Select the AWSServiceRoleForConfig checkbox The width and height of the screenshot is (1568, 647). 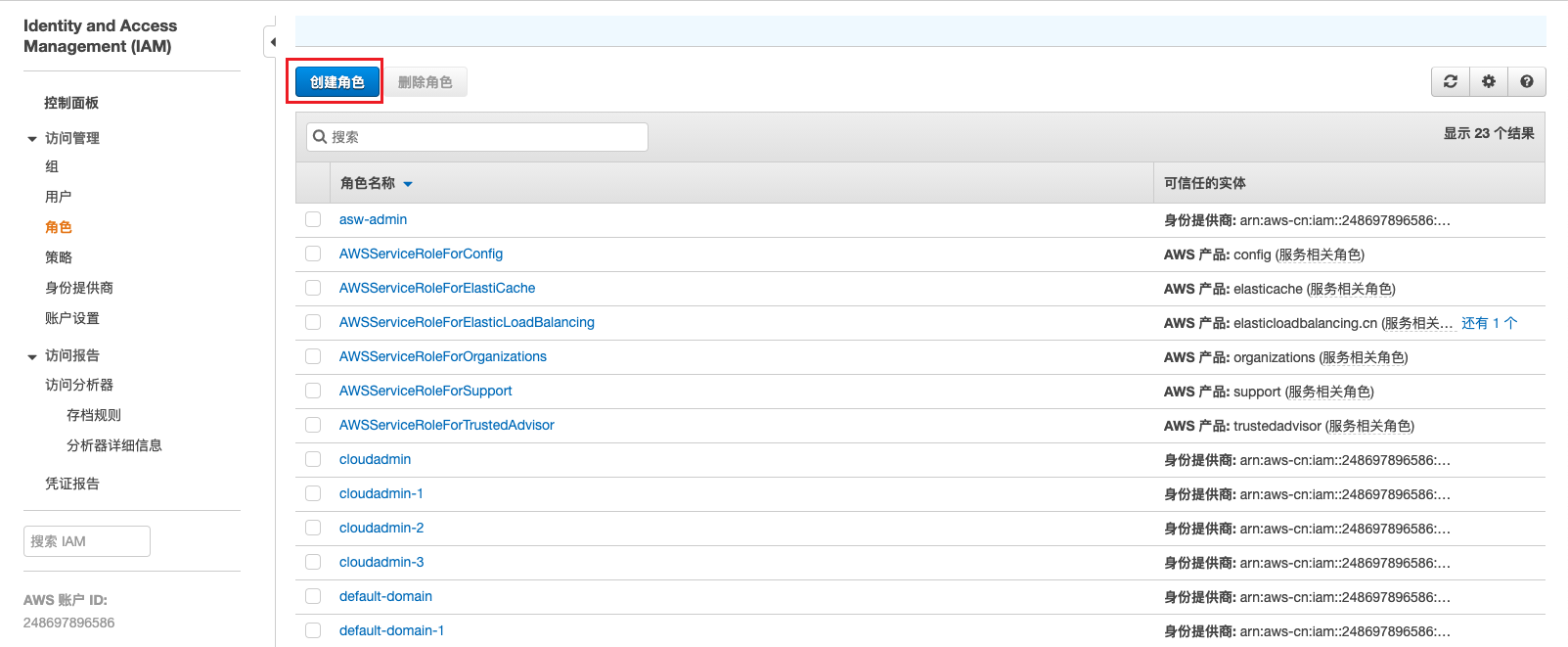pos(313,254)
